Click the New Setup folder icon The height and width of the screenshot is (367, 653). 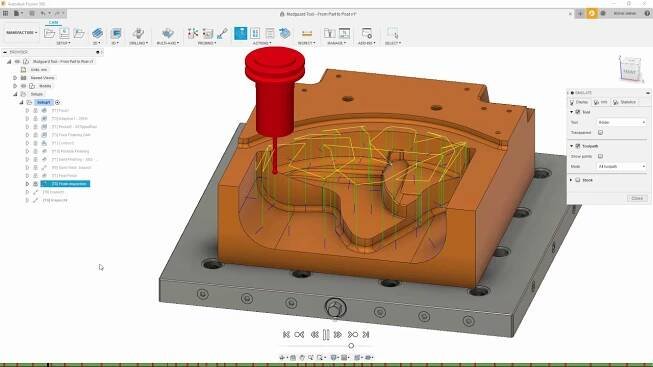click(50, 33)
